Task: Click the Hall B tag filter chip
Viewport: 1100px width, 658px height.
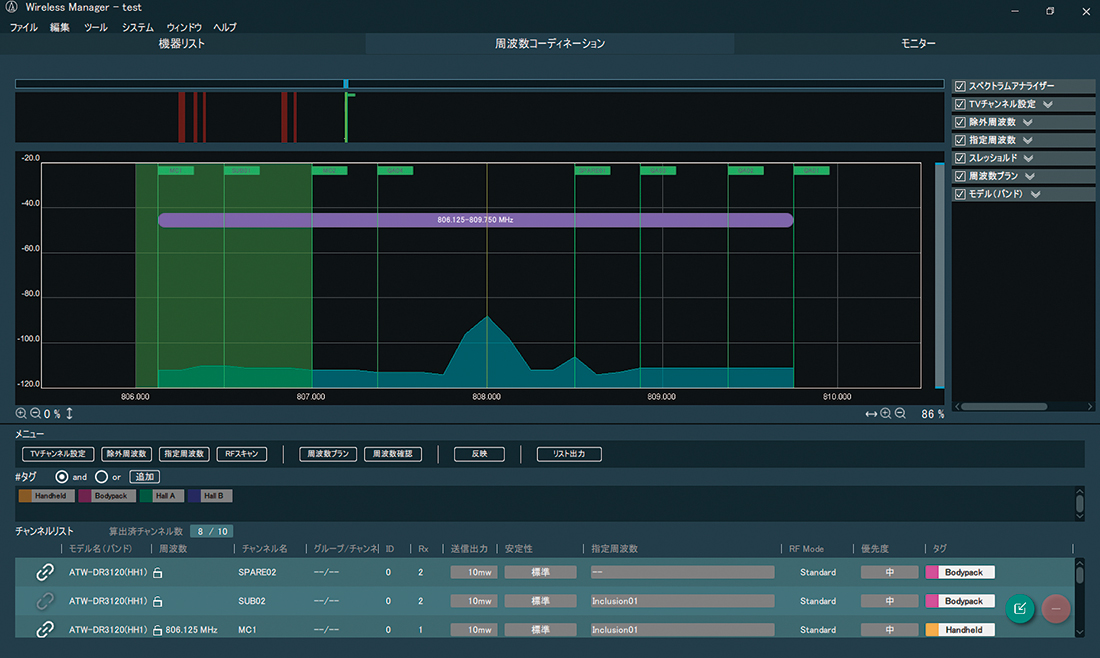Action: click(210, 496)
